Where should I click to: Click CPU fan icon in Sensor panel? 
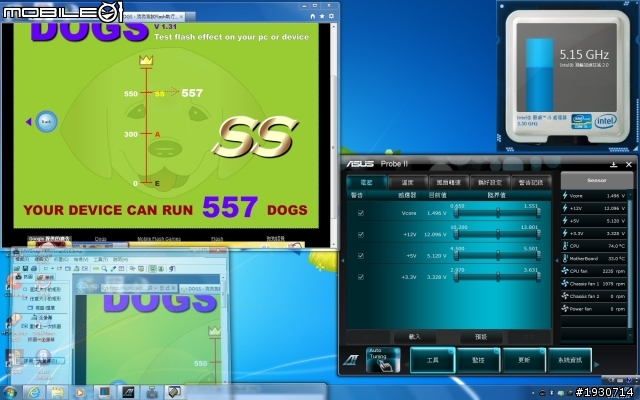pos(565,271)
